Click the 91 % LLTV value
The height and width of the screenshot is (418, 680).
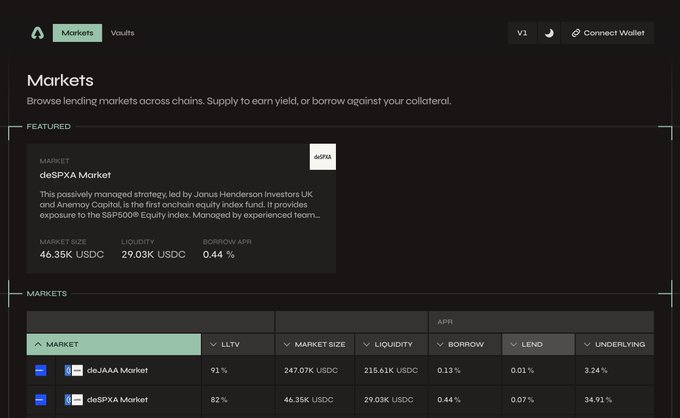tap(219, 370)
